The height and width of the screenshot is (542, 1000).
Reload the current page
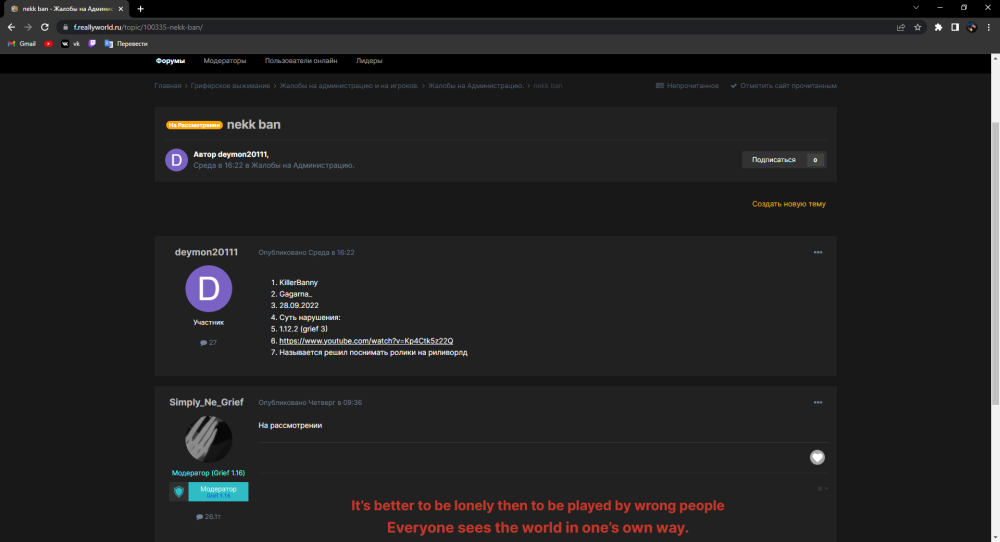click(x=45, y=27)
